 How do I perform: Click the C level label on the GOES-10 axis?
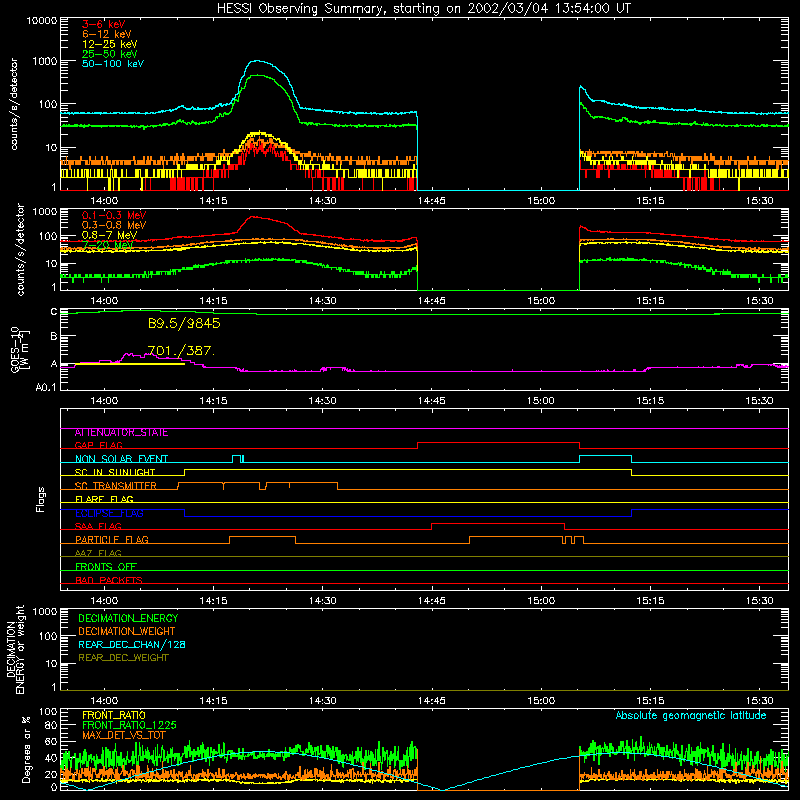[54, 312]
